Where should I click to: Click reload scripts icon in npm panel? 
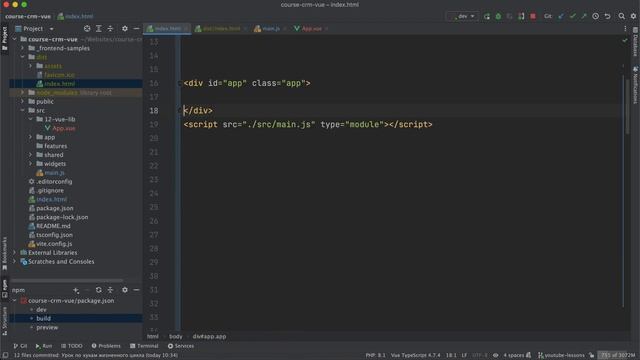pos(98,290)
